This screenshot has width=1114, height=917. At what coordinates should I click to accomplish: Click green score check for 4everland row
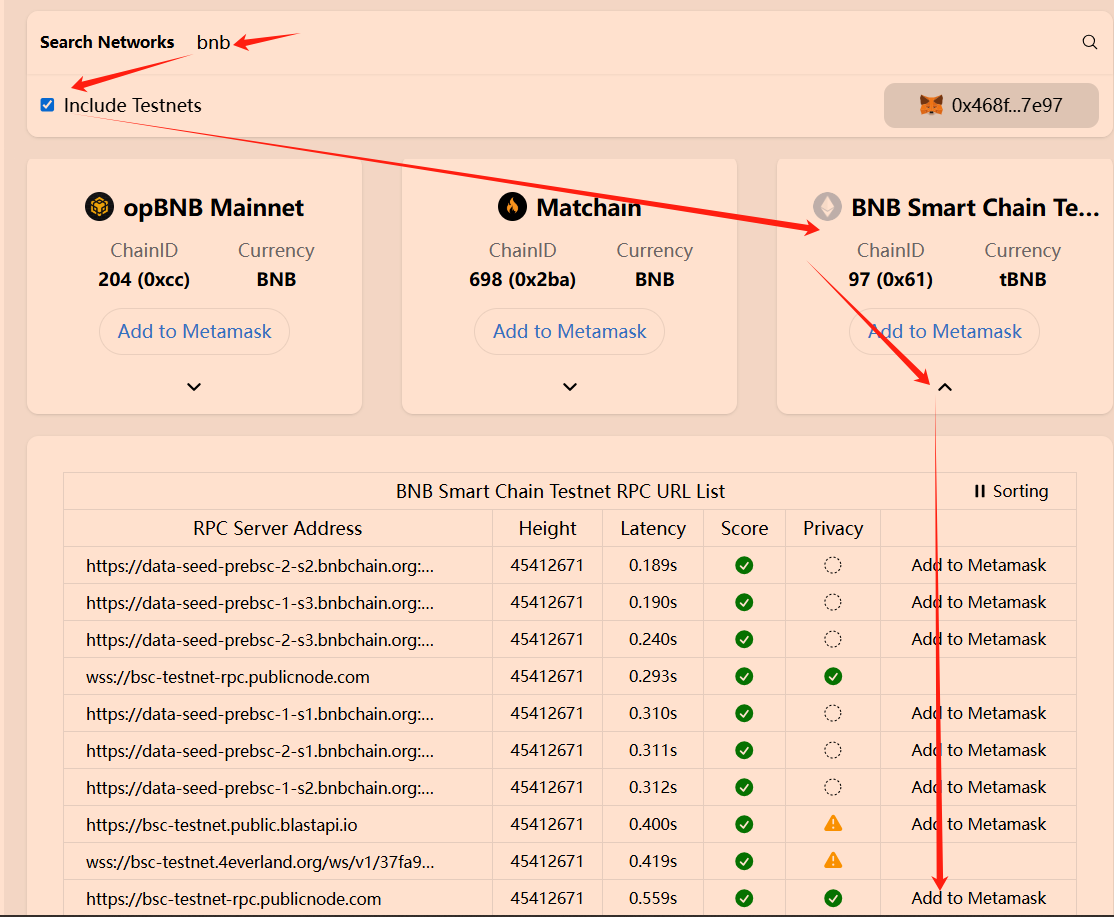744,861
